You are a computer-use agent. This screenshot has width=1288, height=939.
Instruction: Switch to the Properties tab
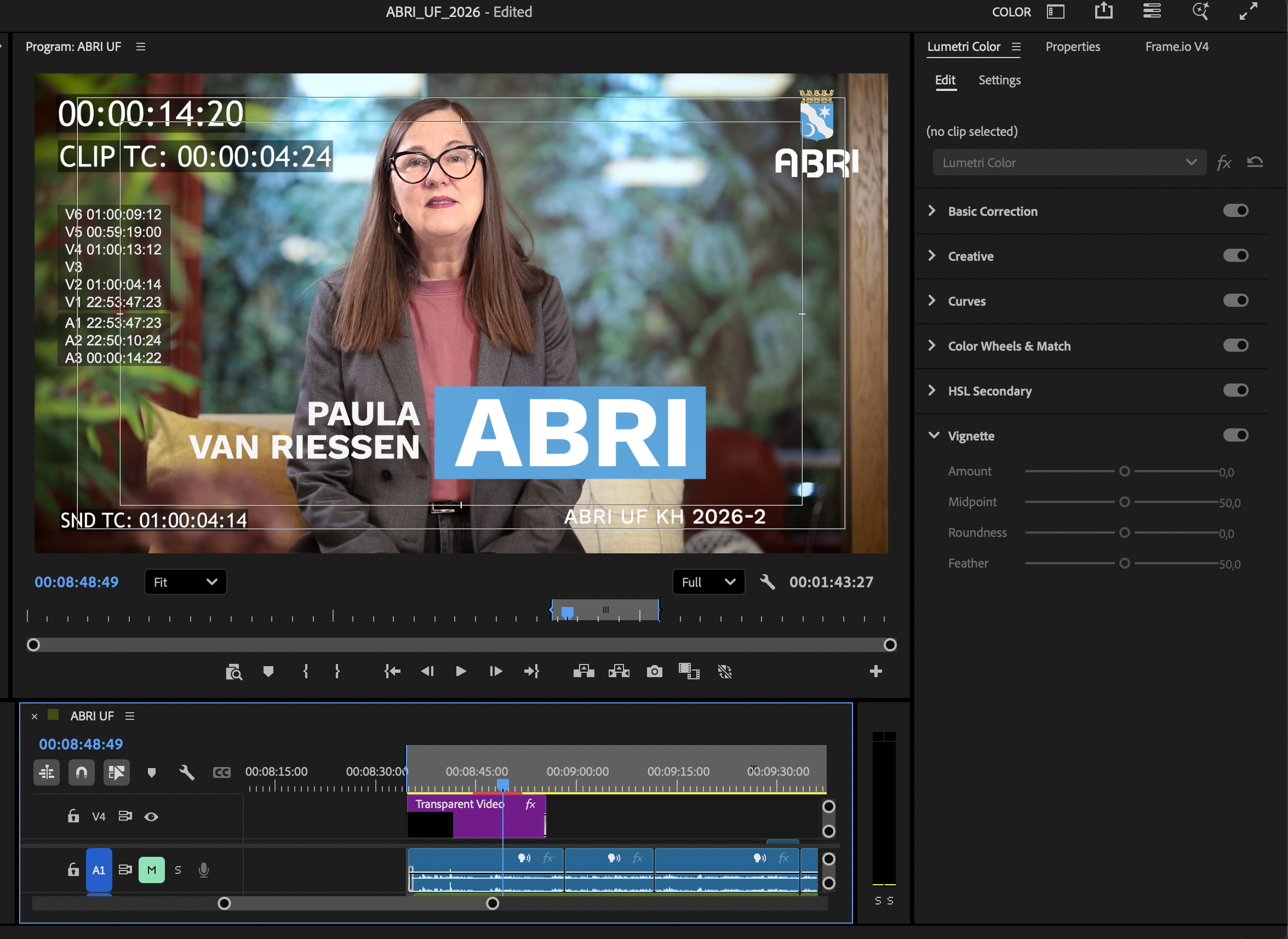1073,47
